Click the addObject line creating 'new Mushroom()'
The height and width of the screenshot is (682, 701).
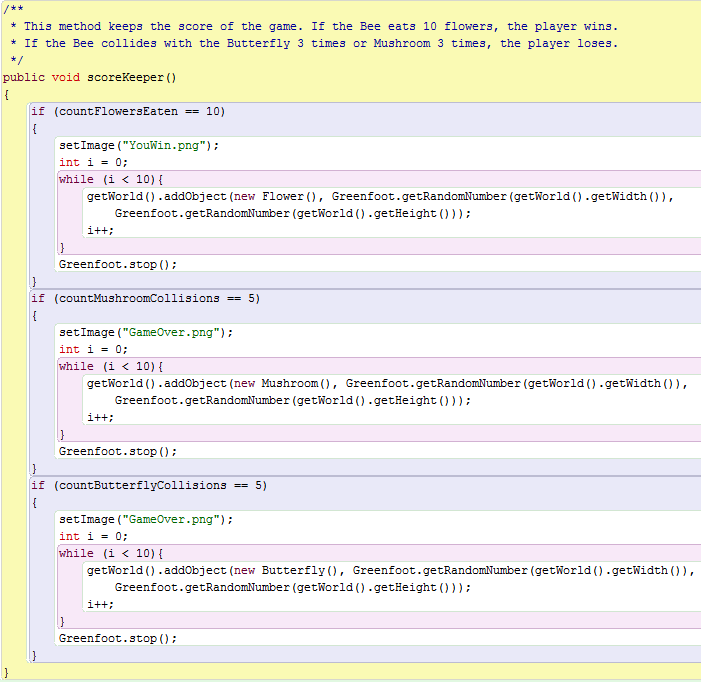(387, 383)
